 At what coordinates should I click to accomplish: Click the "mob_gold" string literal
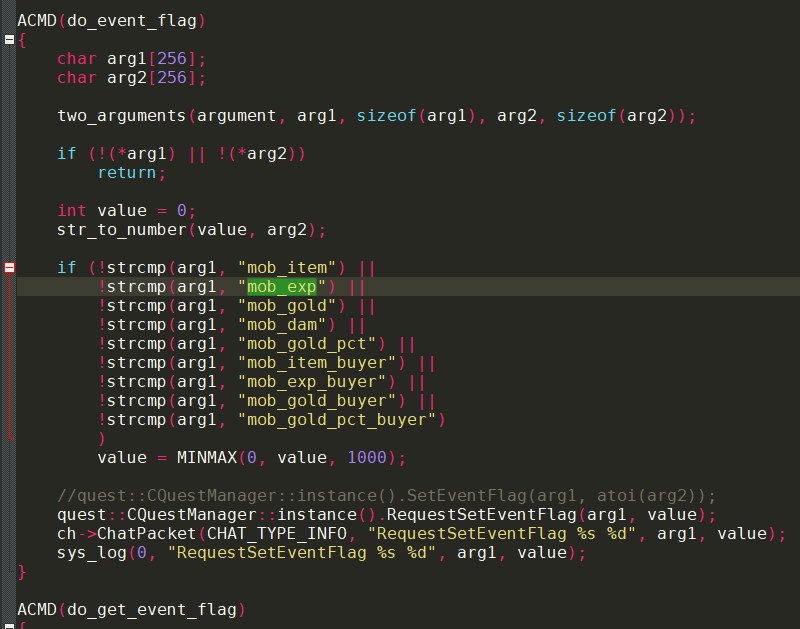click(x=287, y=306)
